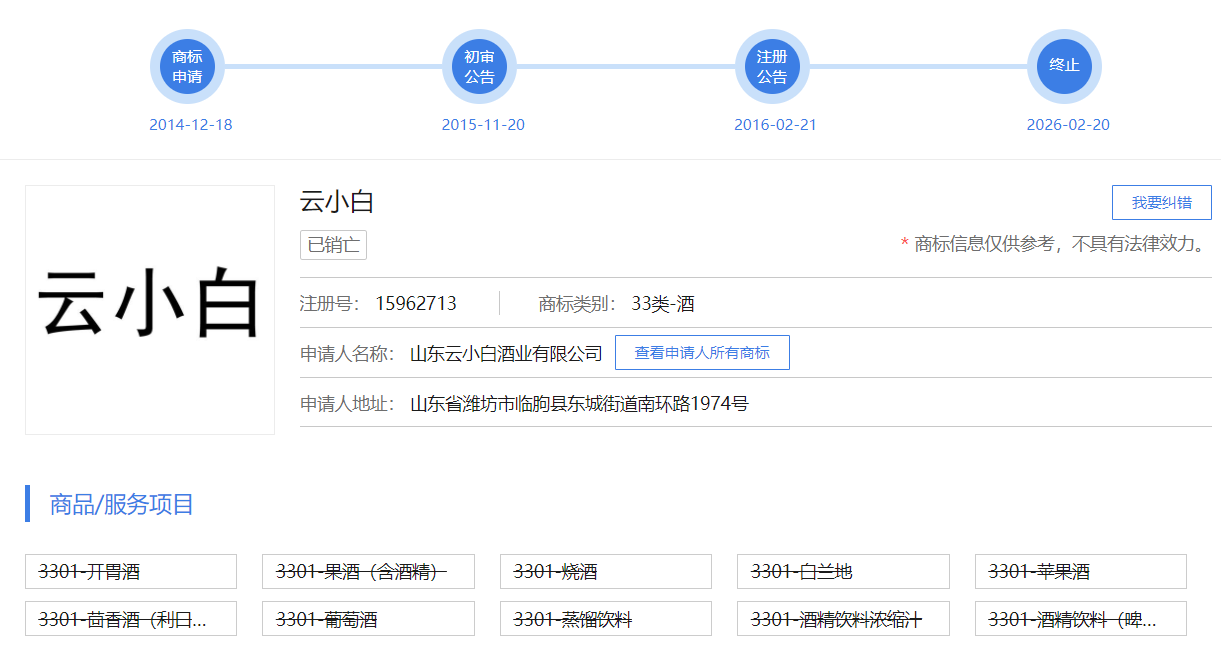Click the 我要纠错 button
This screenshot has width=1221, height=663.
pyautogui.click(x=1162, y=202)
